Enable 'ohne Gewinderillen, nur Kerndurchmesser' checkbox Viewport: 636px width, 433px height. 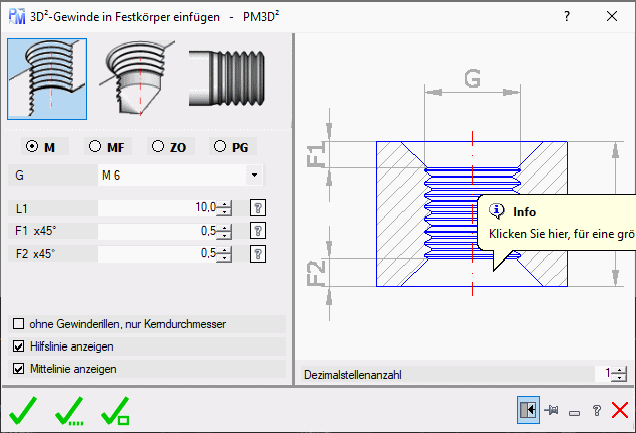click(19, 324)
